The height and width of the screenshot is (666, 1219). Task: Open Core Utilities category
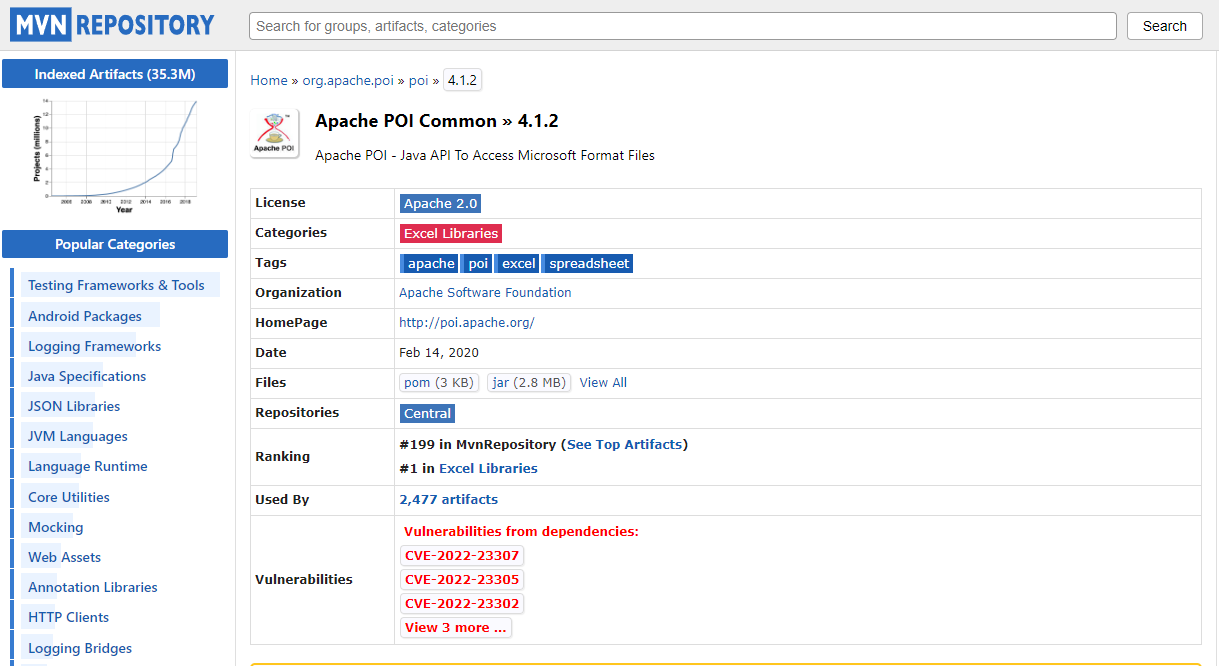(69, 497)
